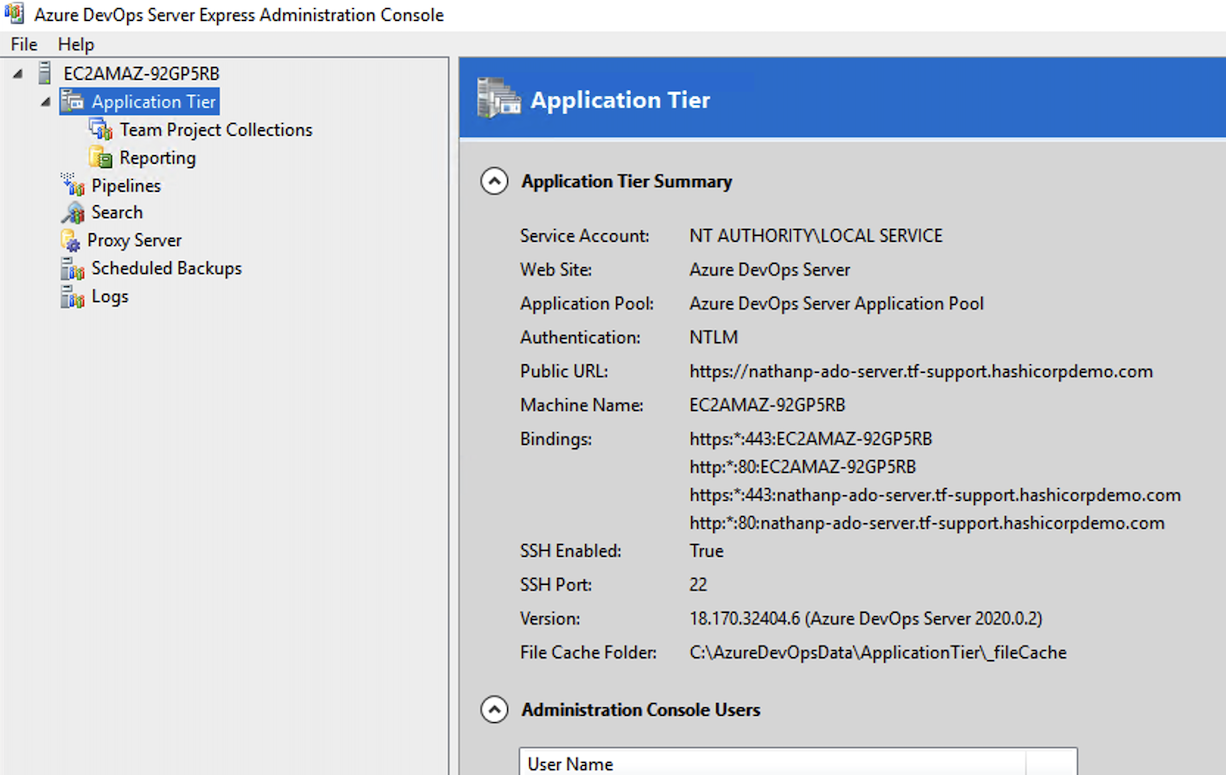Viewport: 1226px width, 775px height.
Task: Click the Logs node icon
Action: (73, 297)
